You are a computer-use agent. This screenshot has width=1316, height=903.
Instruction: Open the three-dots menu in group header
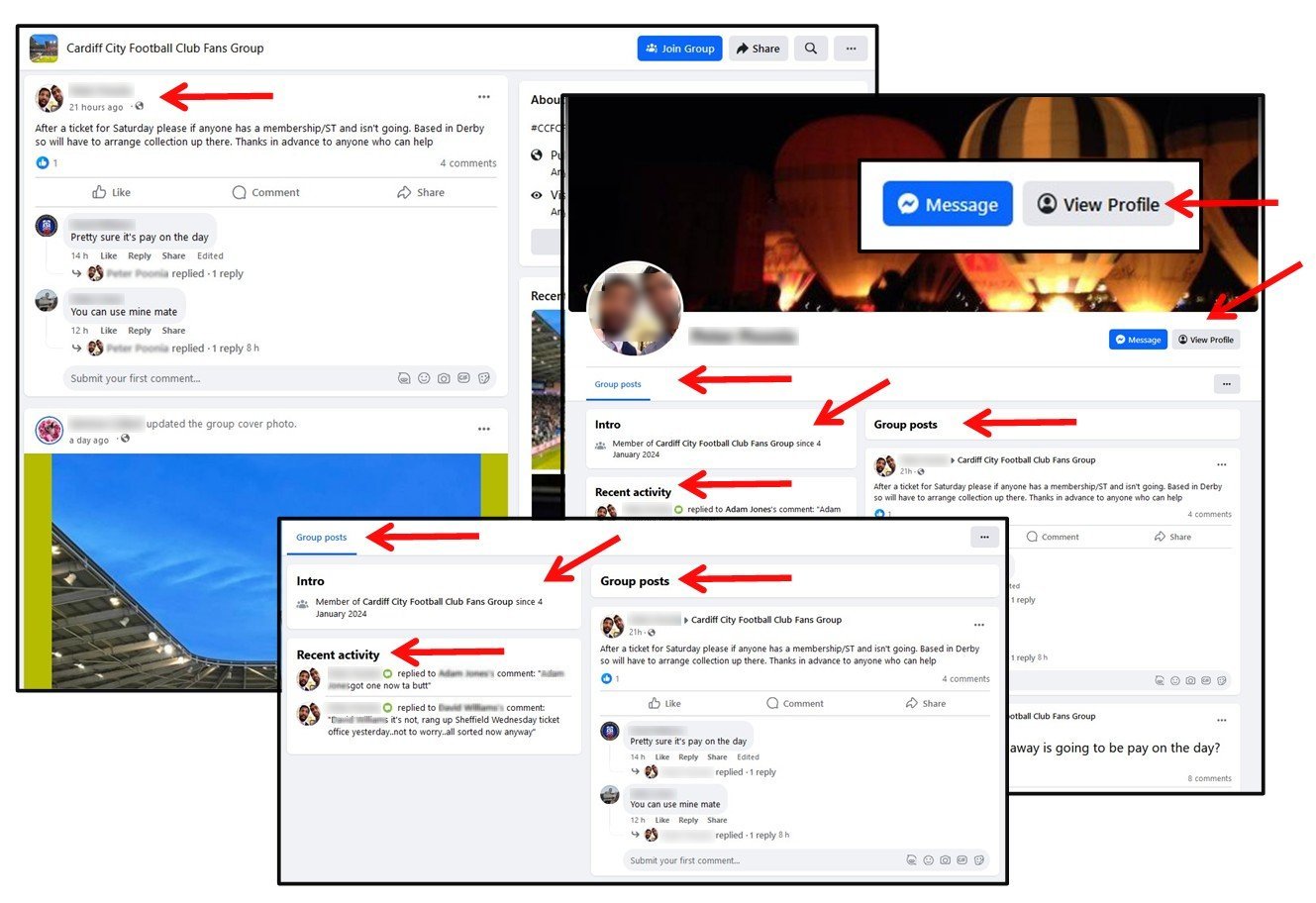click(x=851, y=49)
